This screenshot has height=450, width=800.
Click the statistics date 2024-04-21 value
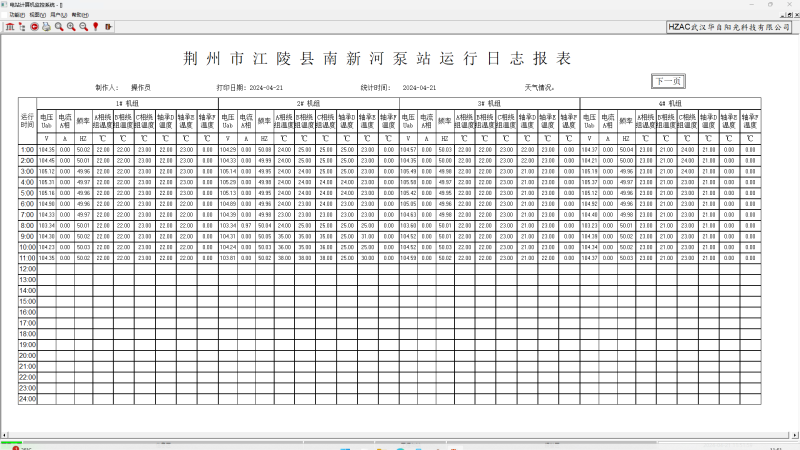coord(419,88)
